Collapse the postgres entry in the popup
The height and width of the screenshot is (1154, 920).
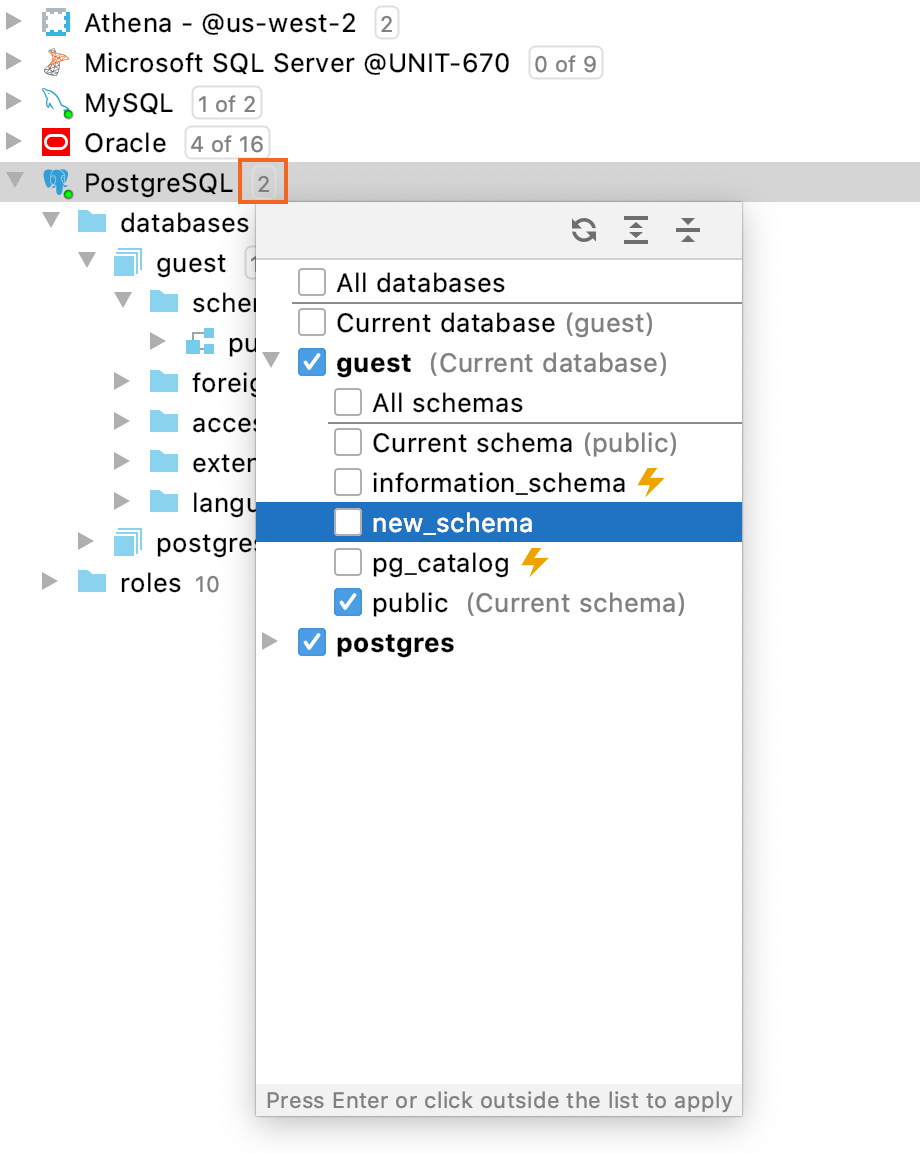(x=269, y=642)
